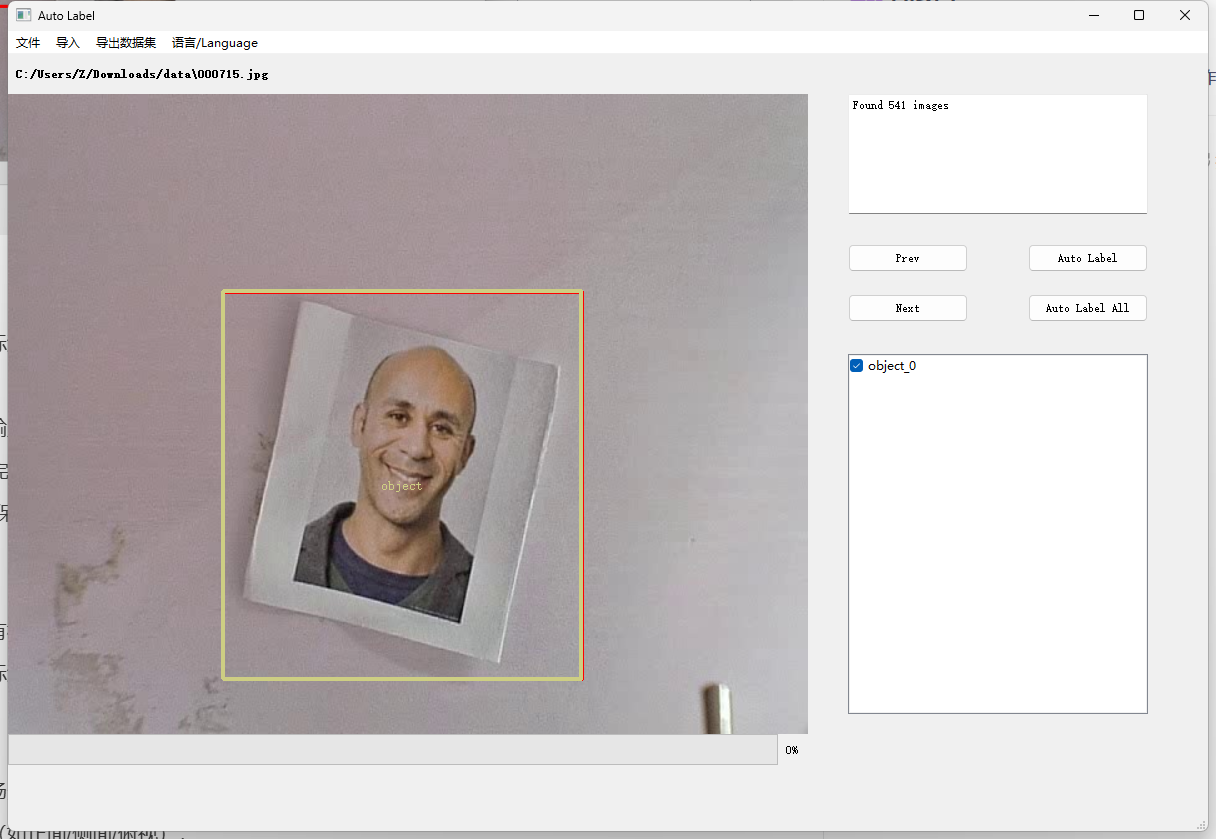Viewport: 1216px width, 839px height.
Task: Uncheck the object_0 checkbox
Action: [x=856, y=366]
